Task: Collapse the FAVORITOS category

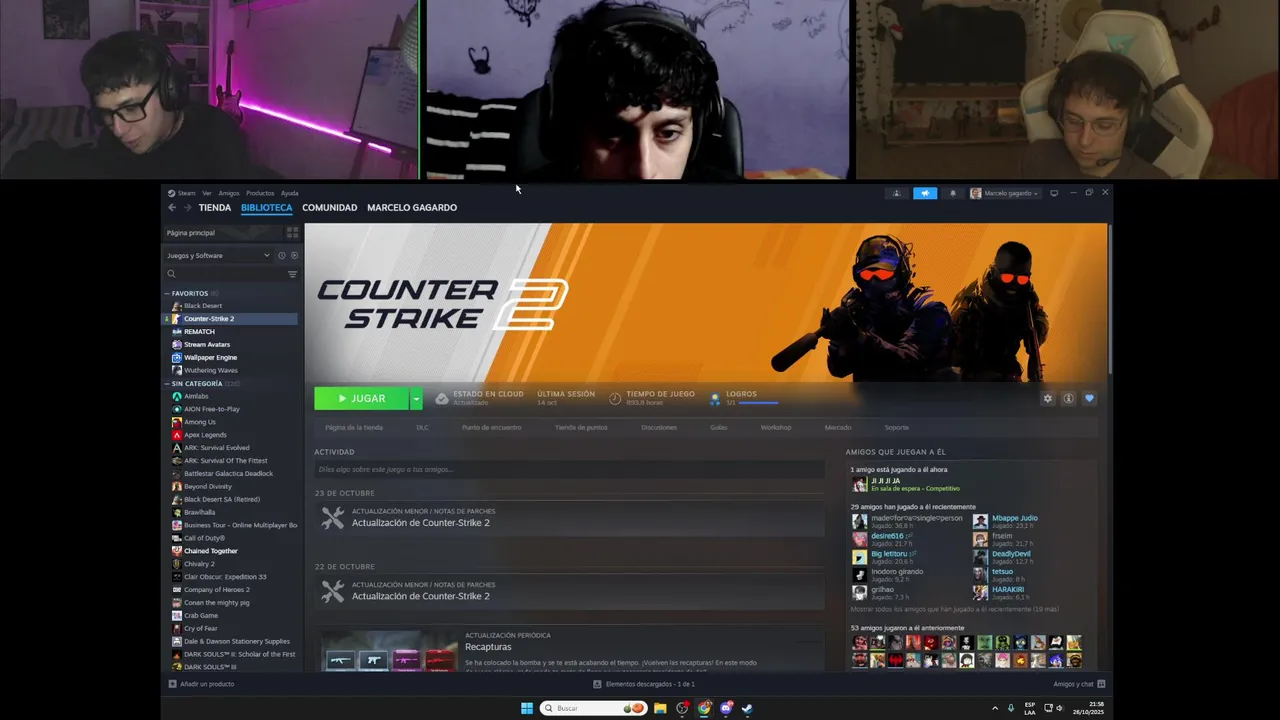Action: click(167, 293)
